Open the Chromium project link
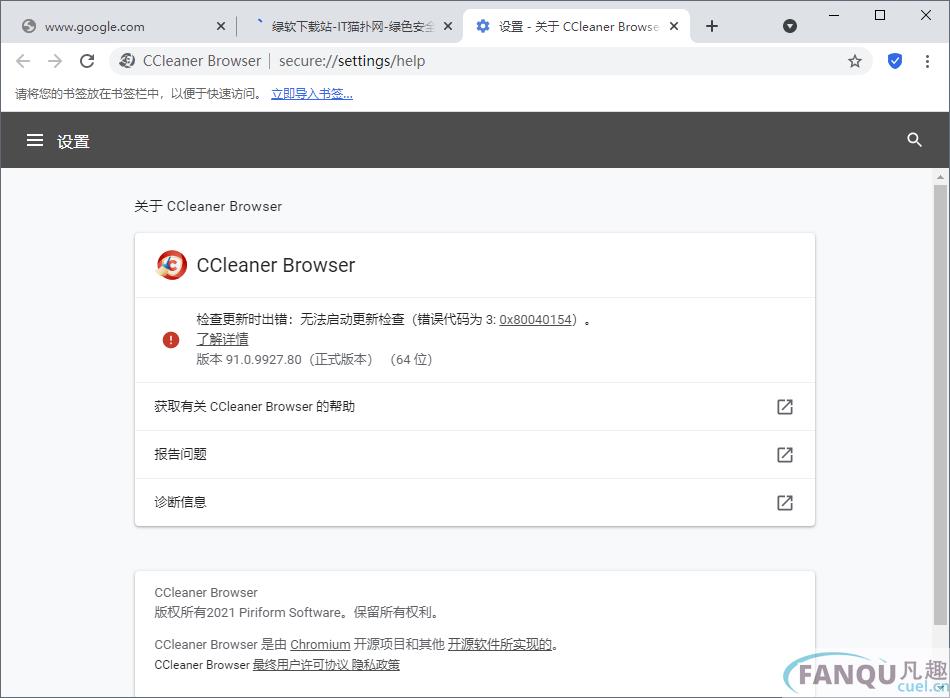The image size is (950, 698). (320, 644)
